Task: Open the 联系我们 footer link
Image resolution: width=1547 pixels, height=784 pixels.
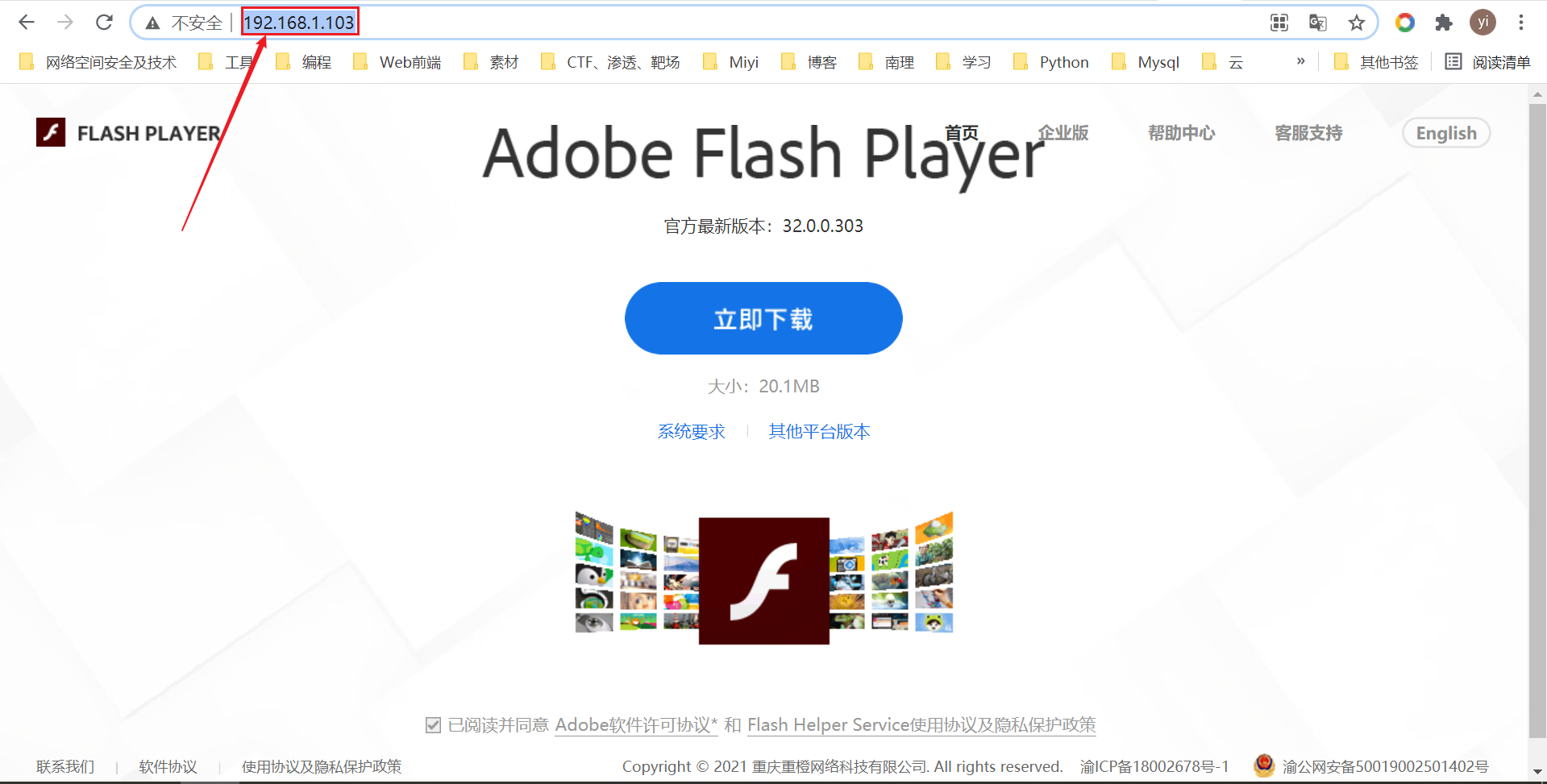Action: tap(65, 766)
